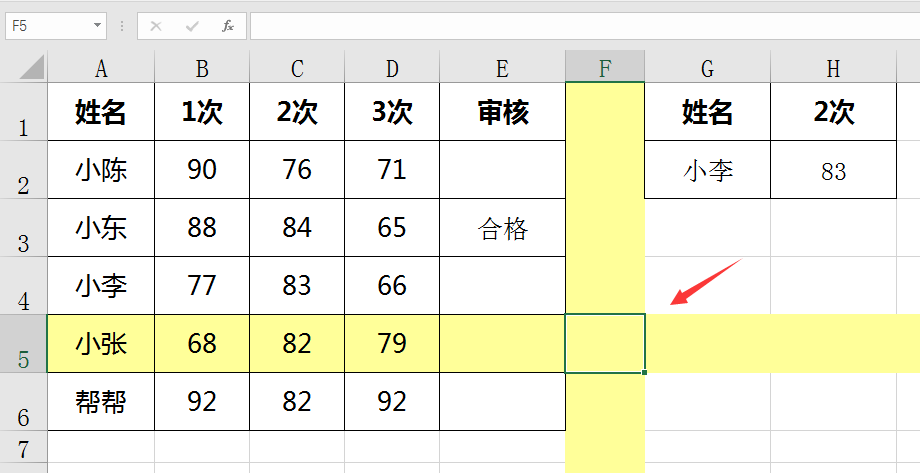The height and width of the screenshot is (473, 920).
Task: Select column C header
Action: tap(297, 67)
